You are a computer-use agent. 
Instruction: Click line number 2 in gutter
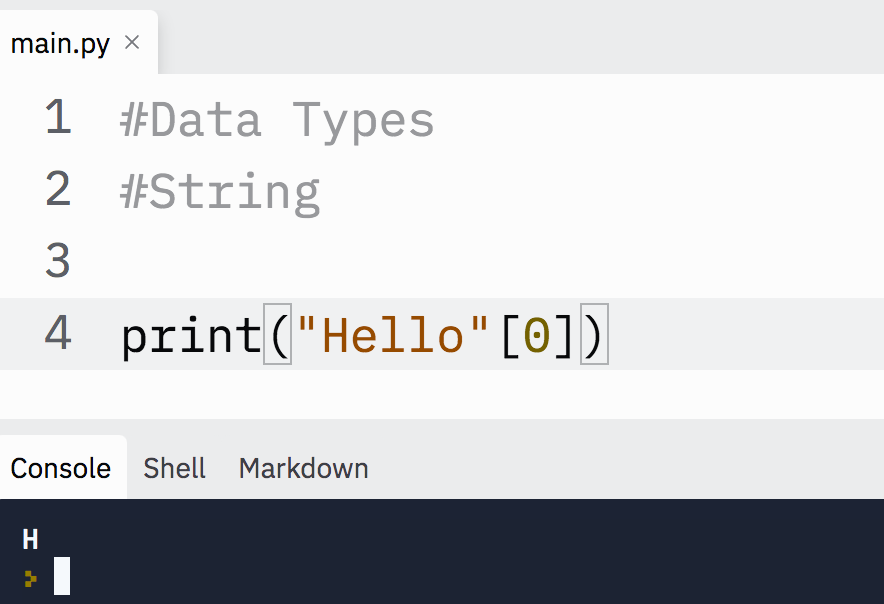(58, 189)
